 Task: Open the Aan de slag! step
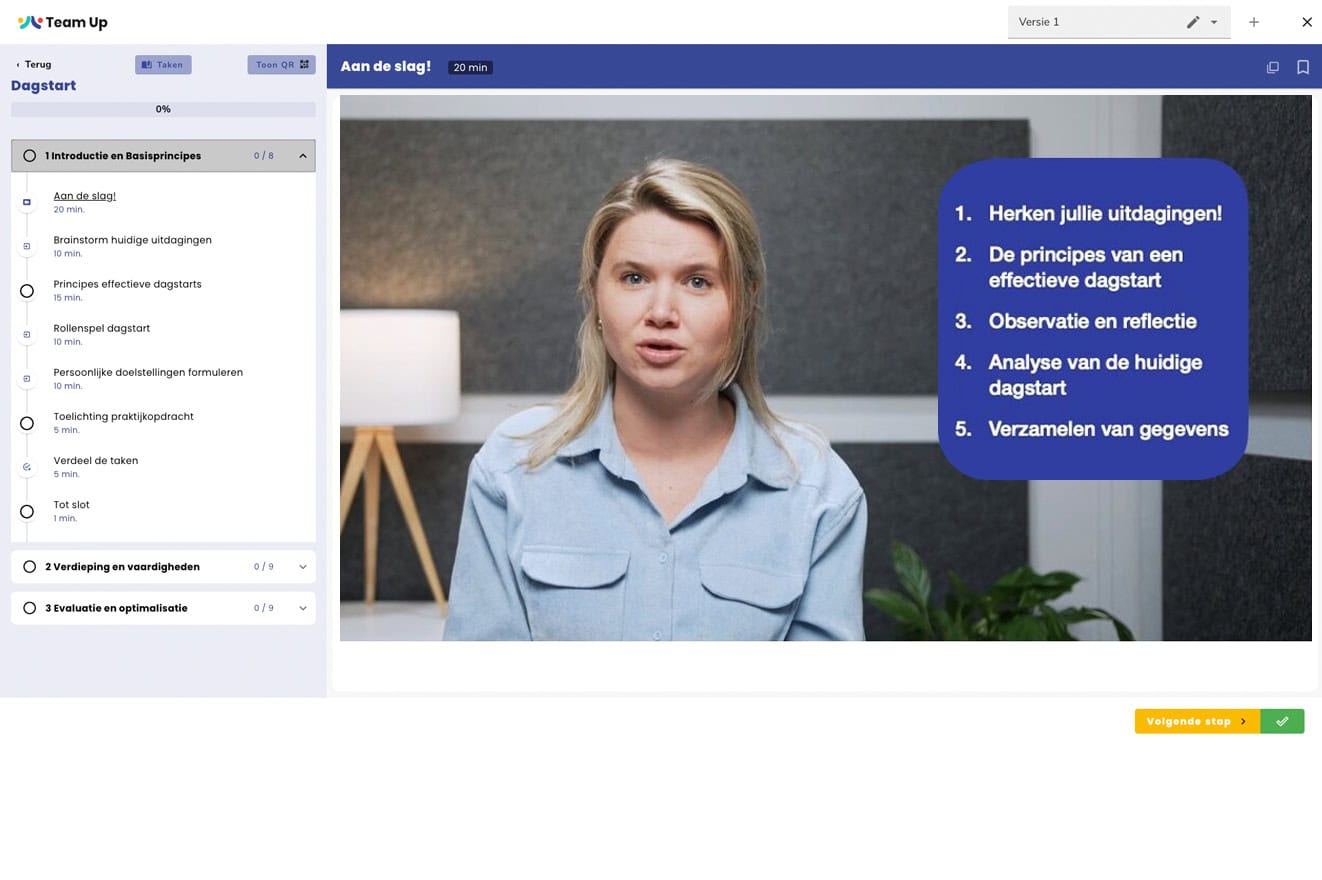click(x=85, y=196)
